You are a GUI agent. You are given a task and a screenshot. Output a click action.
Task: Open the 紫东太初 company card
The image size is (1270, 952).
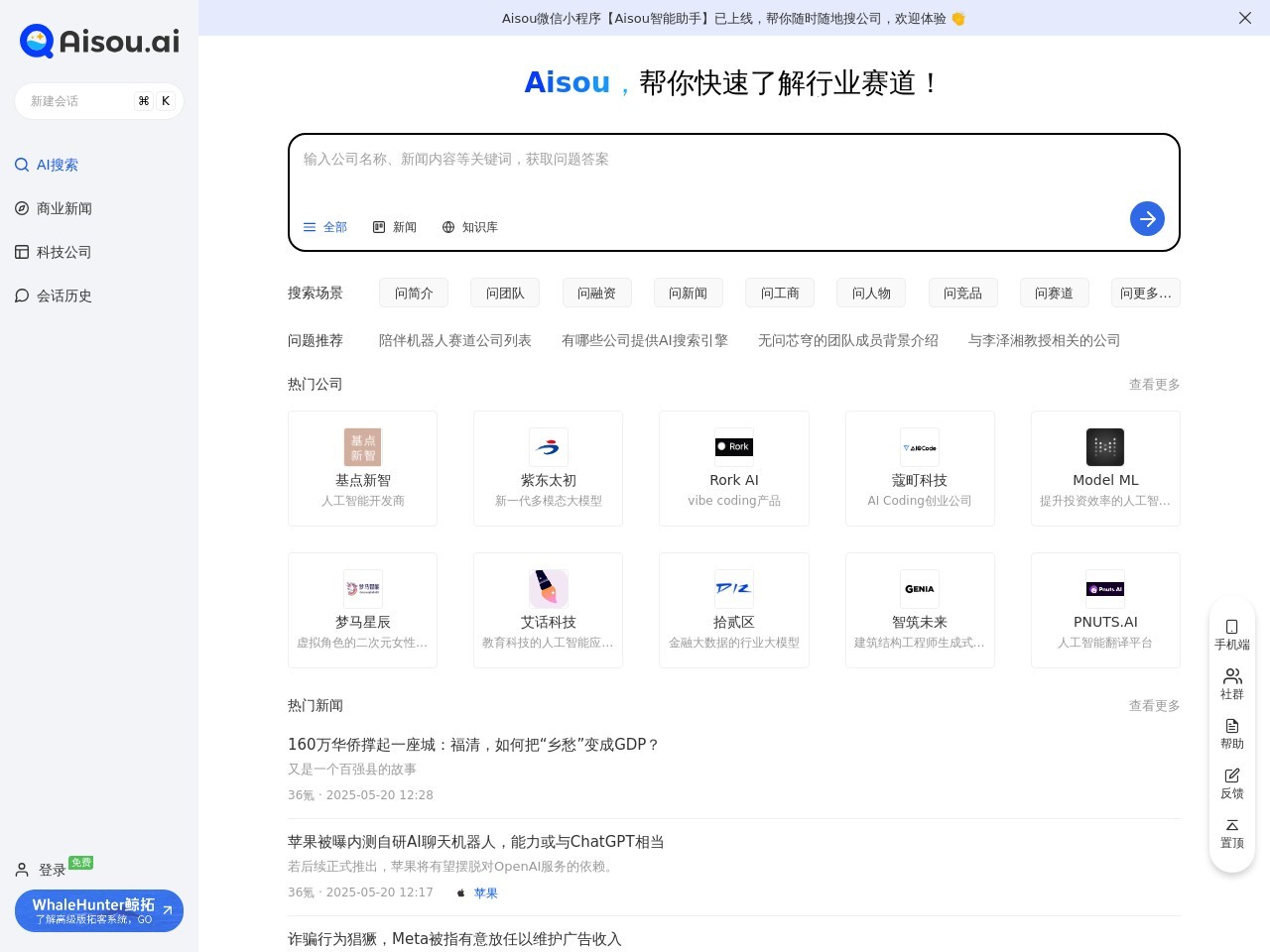point(549,468)
